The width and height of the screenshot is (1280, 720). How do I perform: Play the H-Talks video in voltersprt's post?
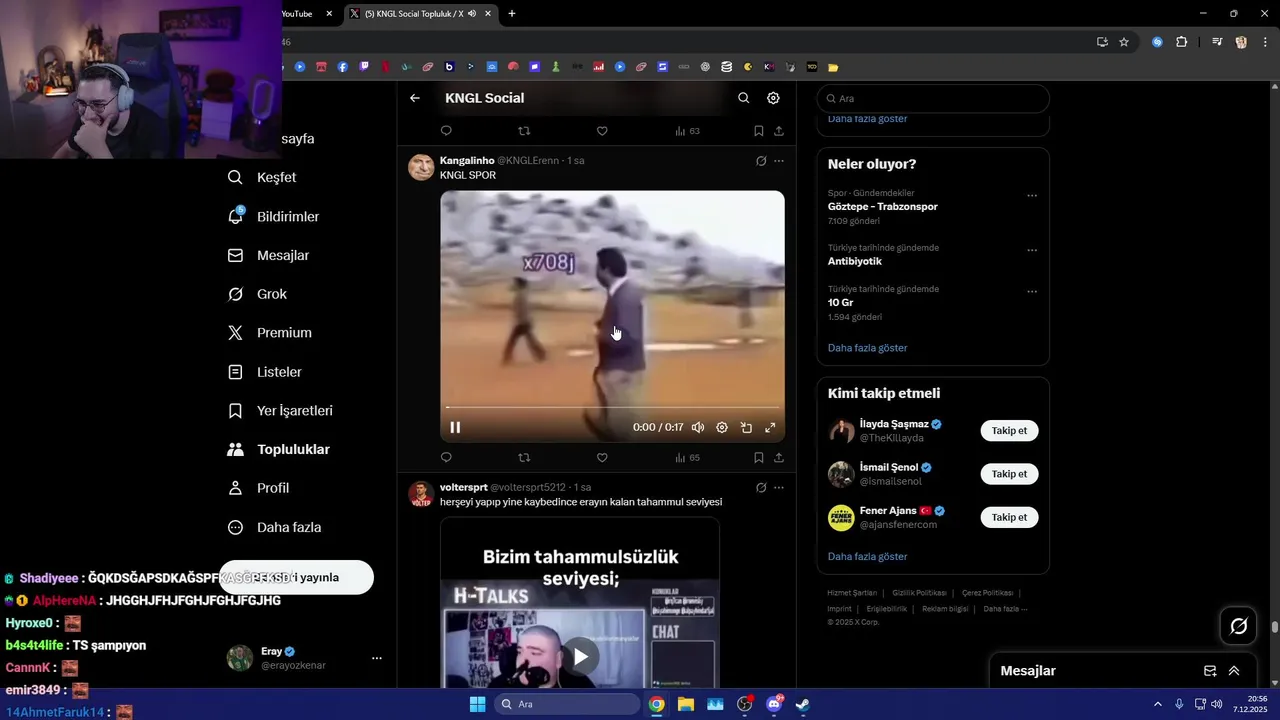pos(580,657)
